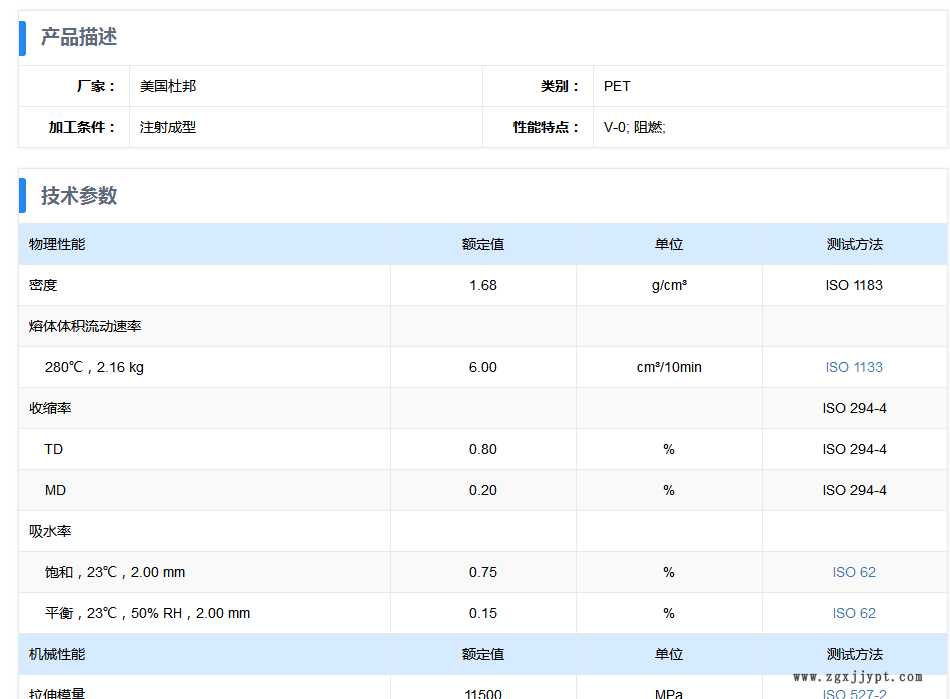Click the 注射成型 processing condition value
950x699 pixels.
click(x=168, y=127)
